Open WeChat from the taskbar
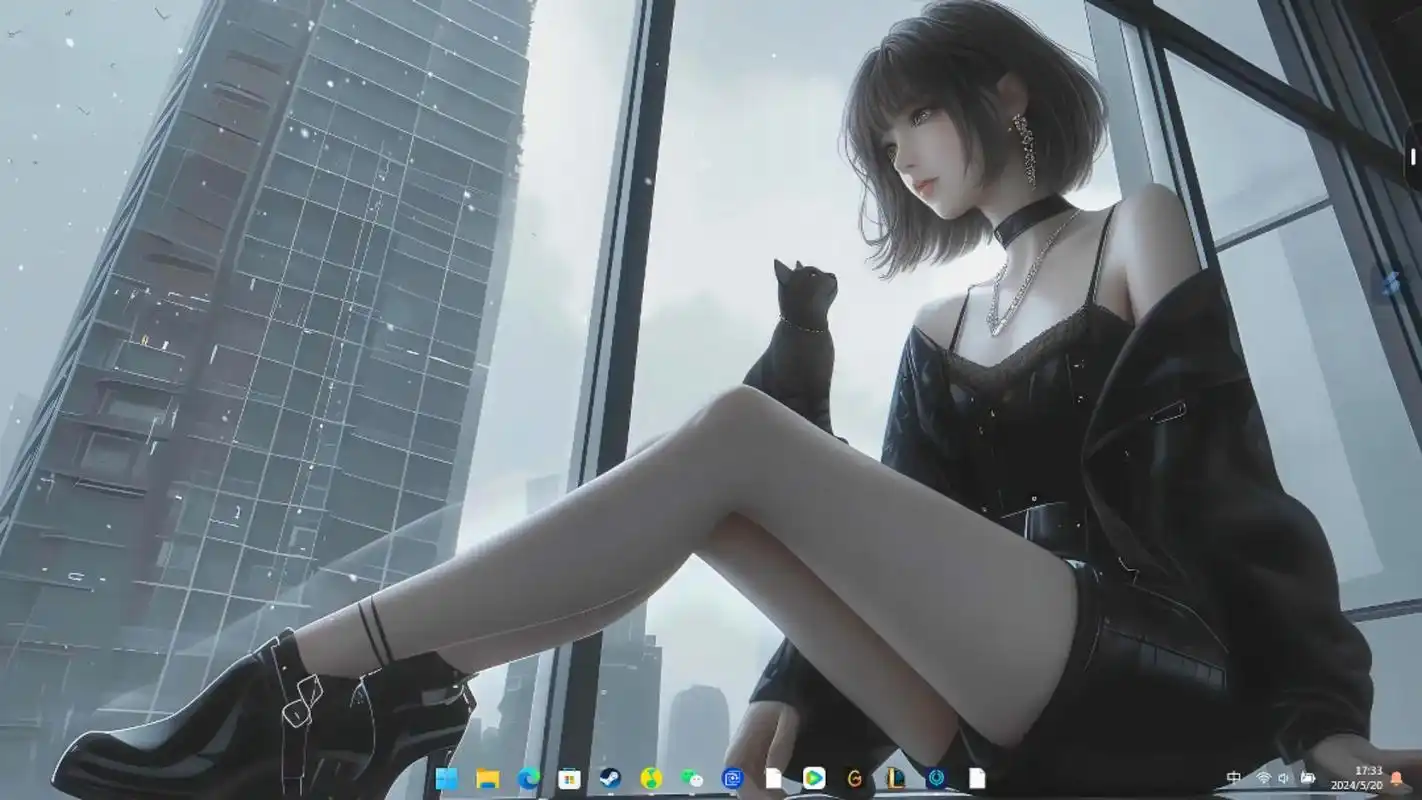1422x800 pixels. (690, 778)
